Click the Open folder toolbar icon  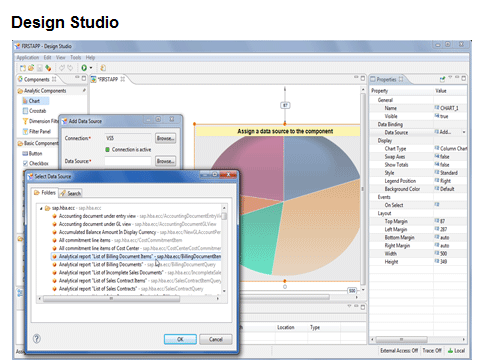(31, 68)
